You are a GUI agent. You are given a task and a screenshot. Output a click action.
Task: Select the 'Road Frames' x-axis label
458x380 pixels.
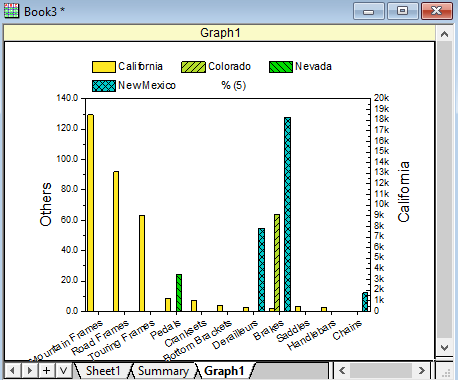(x=100, y=337)
